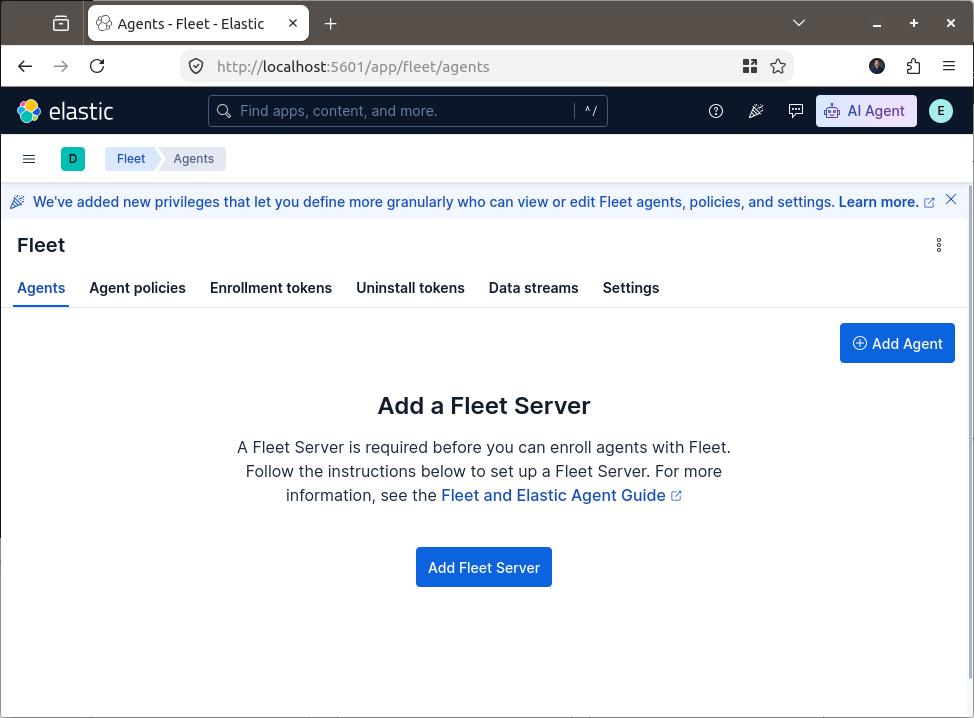
Task: Open the D space selector badge
Action: click(73, 159)
